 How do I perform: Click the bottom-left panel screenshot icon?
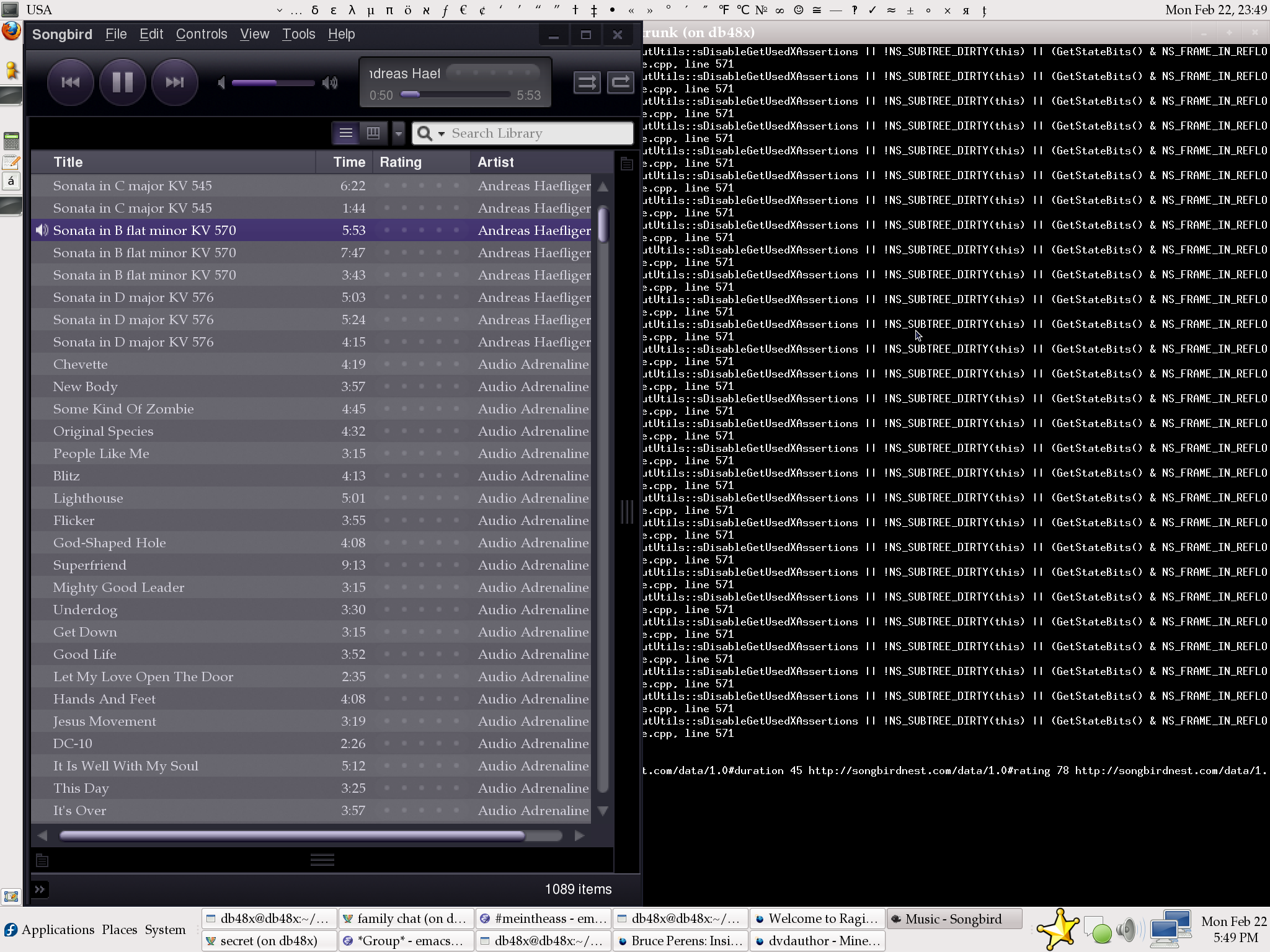pyautogui.click(x=11, y=896)
